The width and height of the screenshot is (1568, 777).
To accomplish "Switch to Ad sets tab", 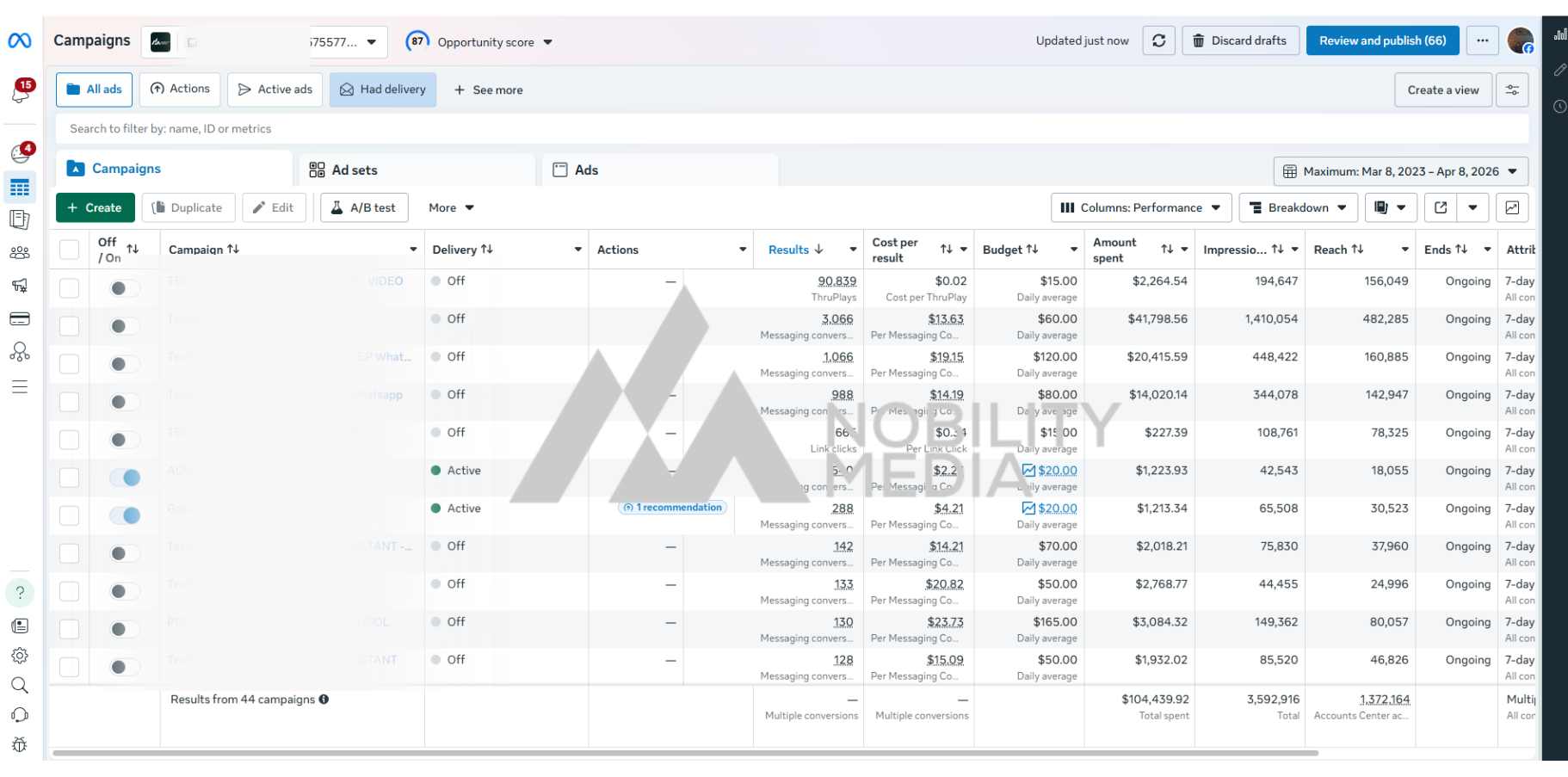I will point(417,170).
